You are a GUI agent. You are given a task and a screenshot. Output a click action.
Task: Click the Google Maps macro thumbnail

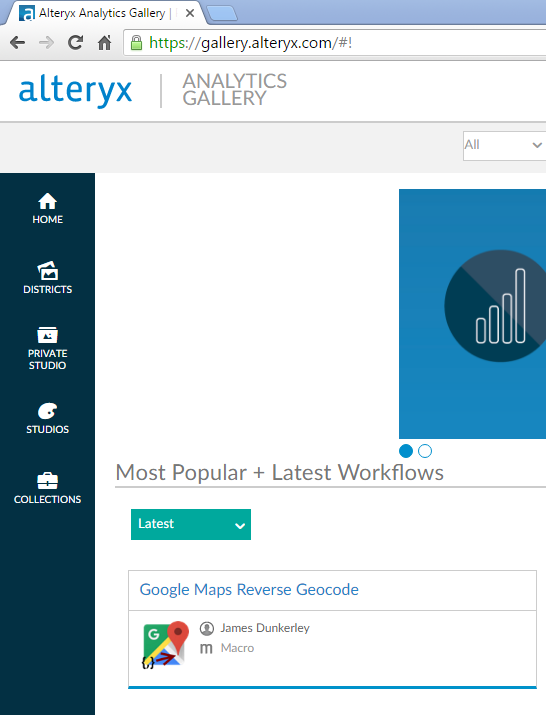[x=165, y=644]
